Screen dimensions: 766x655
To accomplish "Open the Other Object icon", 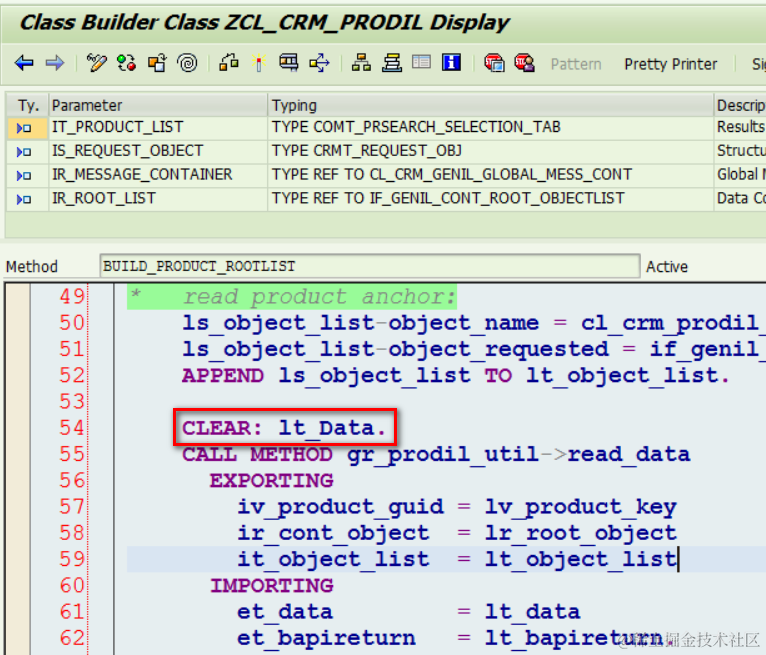I will point(157,63).
